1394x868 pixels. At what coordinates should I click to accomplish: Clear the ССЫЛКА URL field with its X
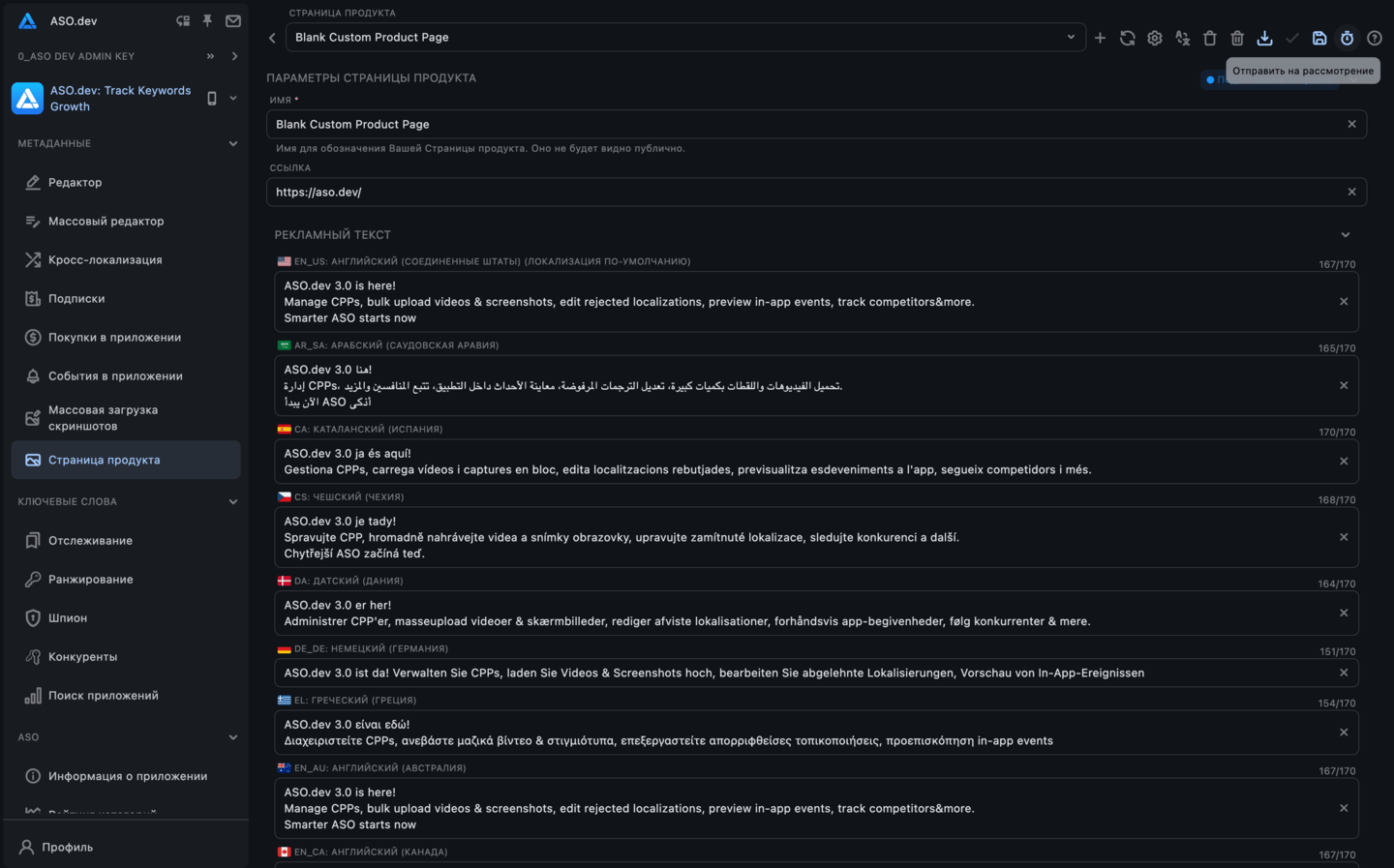click(x=1351, y=192)
